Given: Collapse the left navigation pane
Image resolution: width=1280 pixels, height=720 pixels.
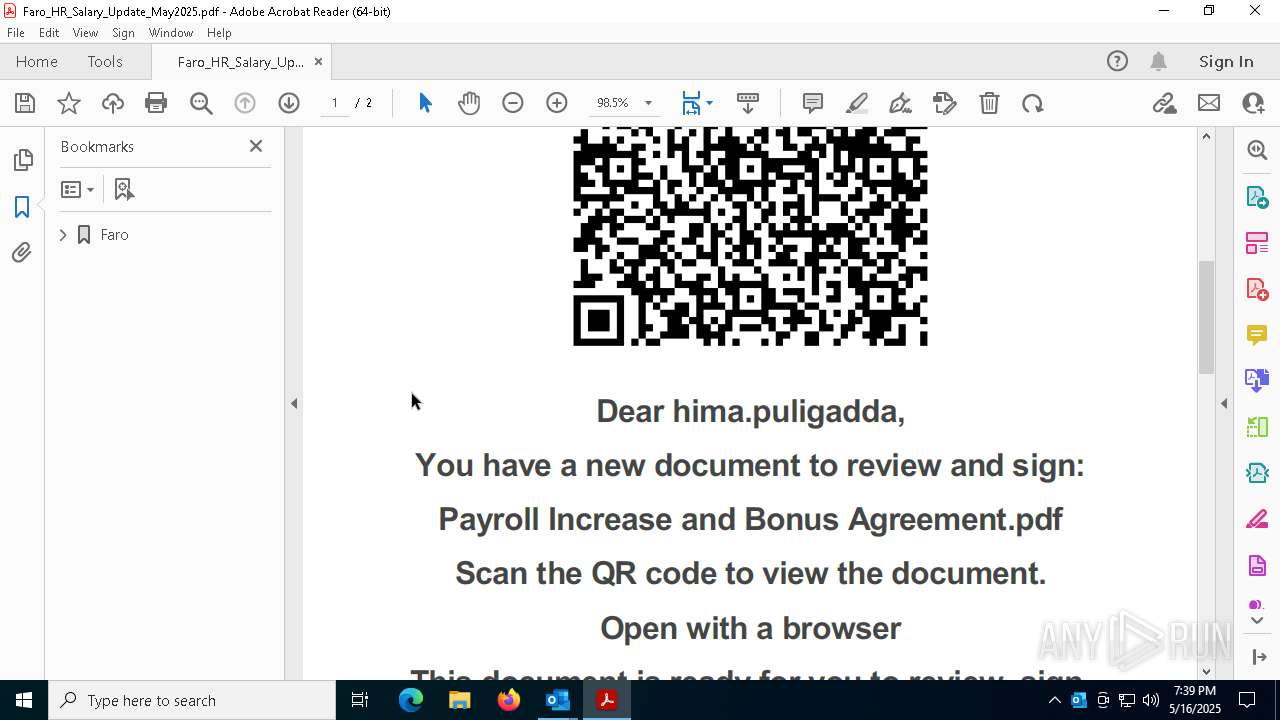Looking at the screenshot, I should (x=294, y=403).
